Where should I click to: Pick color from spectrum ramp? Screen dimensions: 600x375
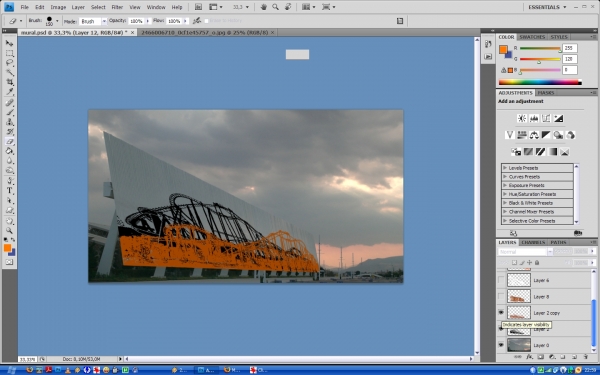540,82
